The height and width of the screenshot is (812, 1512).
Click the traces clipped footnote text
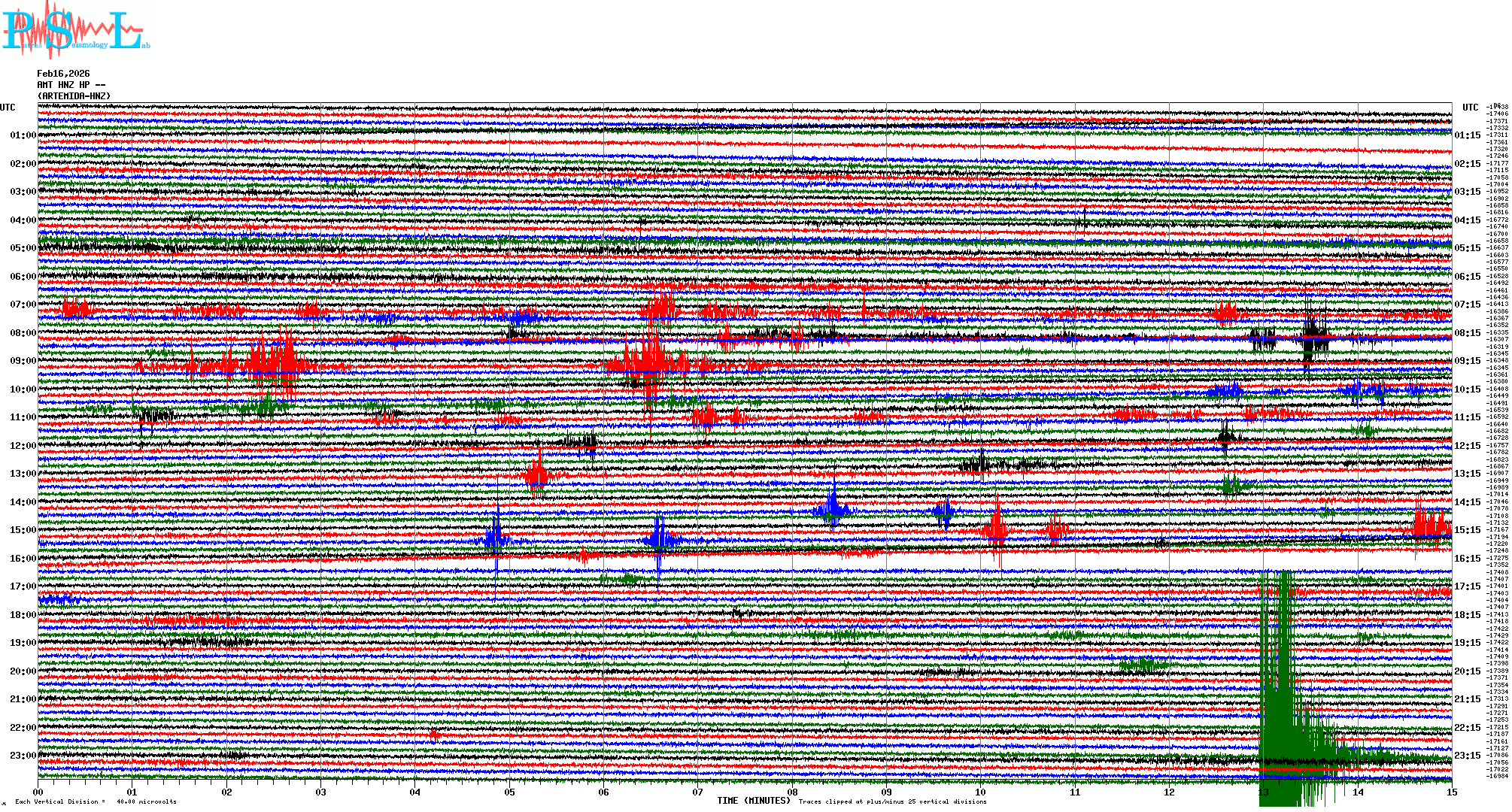tap(892, 801)
